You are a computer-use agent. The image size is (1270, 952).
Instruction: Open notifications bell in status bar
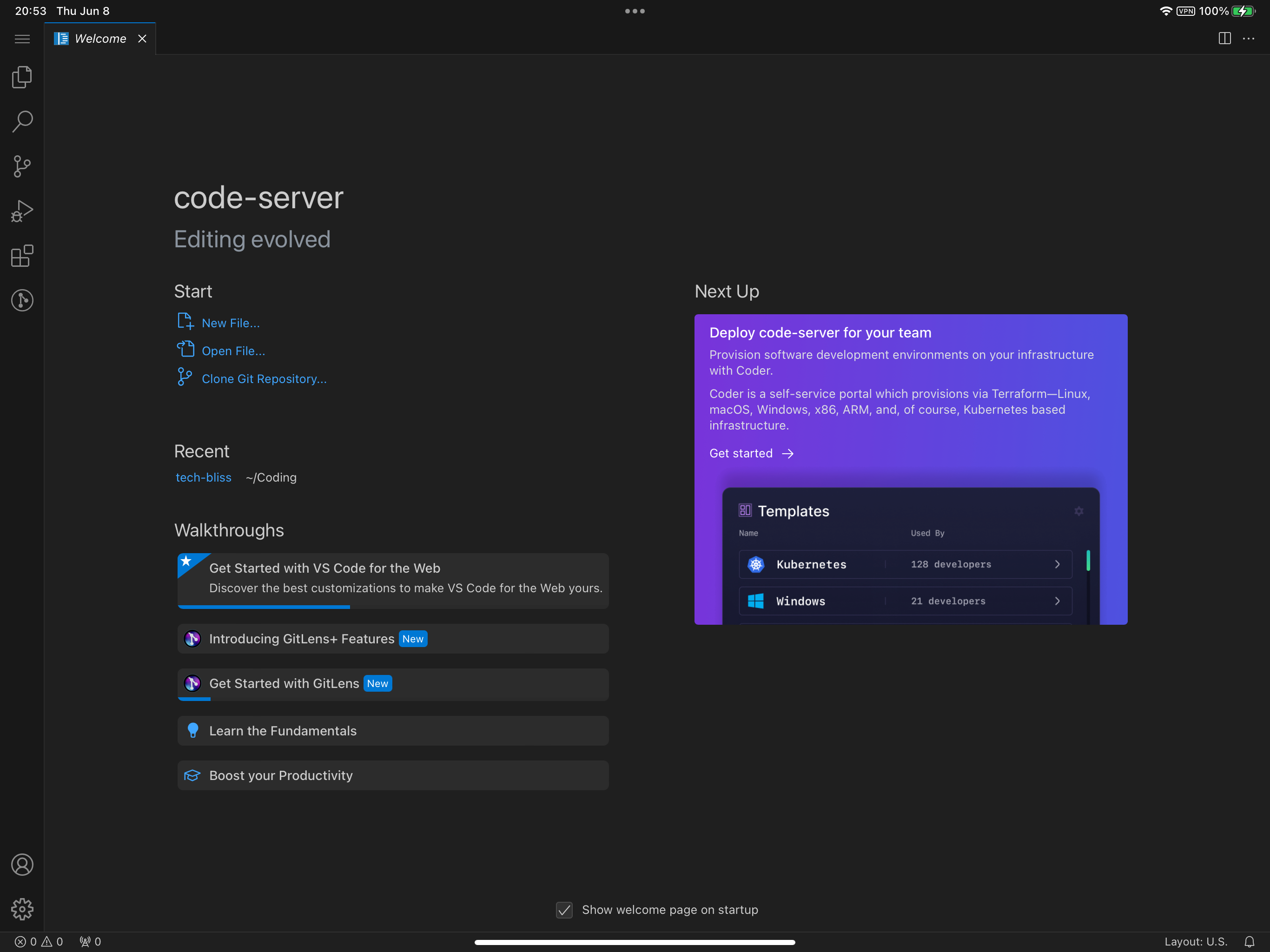(x=1250, y=942)
